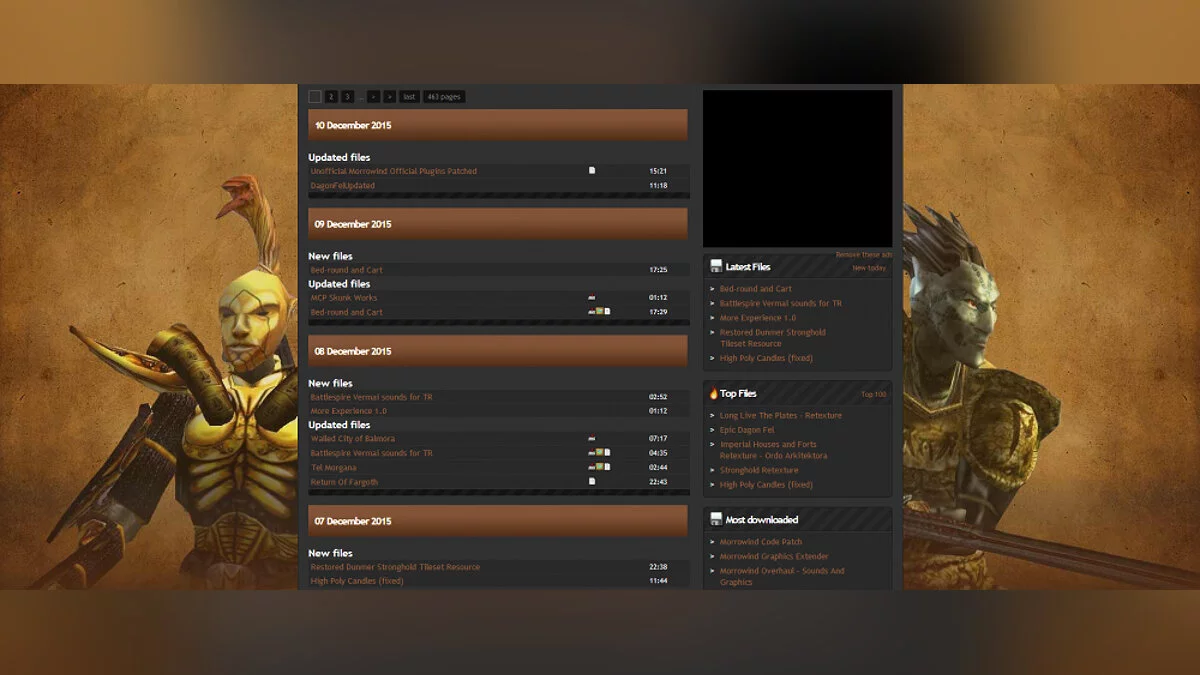Select the current page 1 box
1200x675 pixels.
tap(315, 97)
